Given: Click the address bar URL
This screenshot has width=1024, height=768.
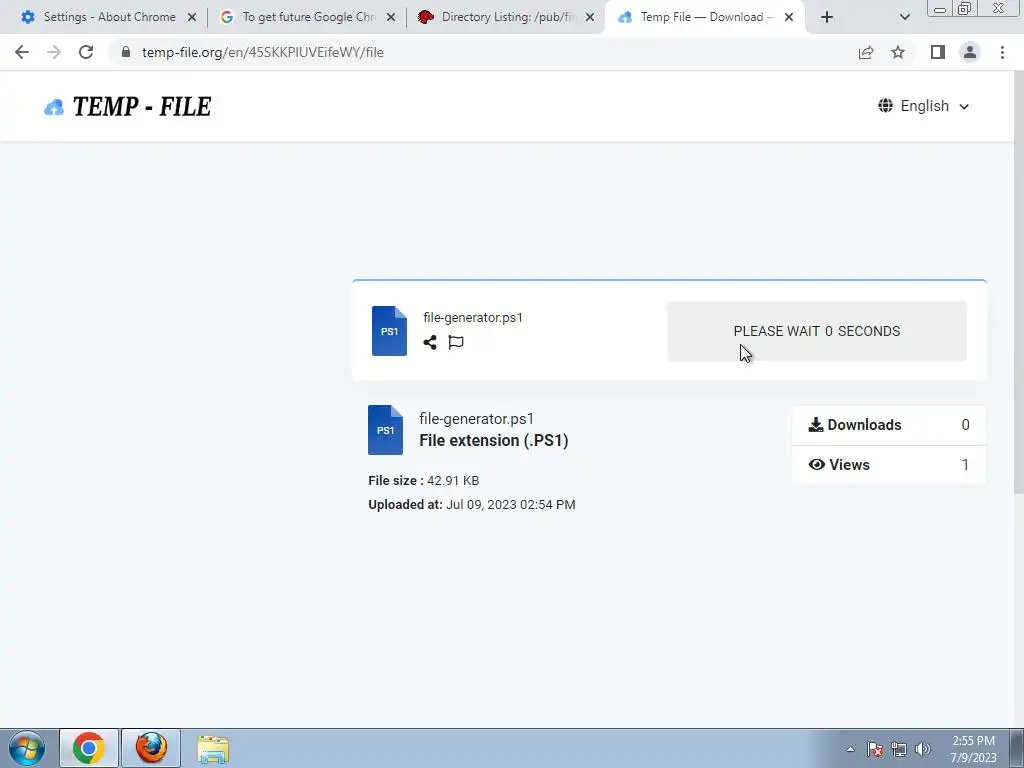Looking at the screenshot, I should point(263,52).
